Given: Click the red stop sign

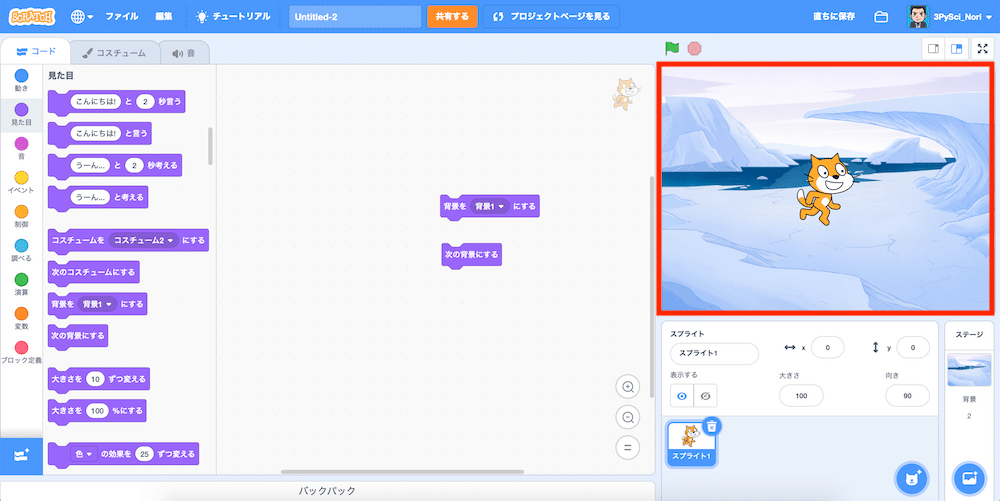Looking at the screenshot, I should pyautogui.click(x=695, y=48).
